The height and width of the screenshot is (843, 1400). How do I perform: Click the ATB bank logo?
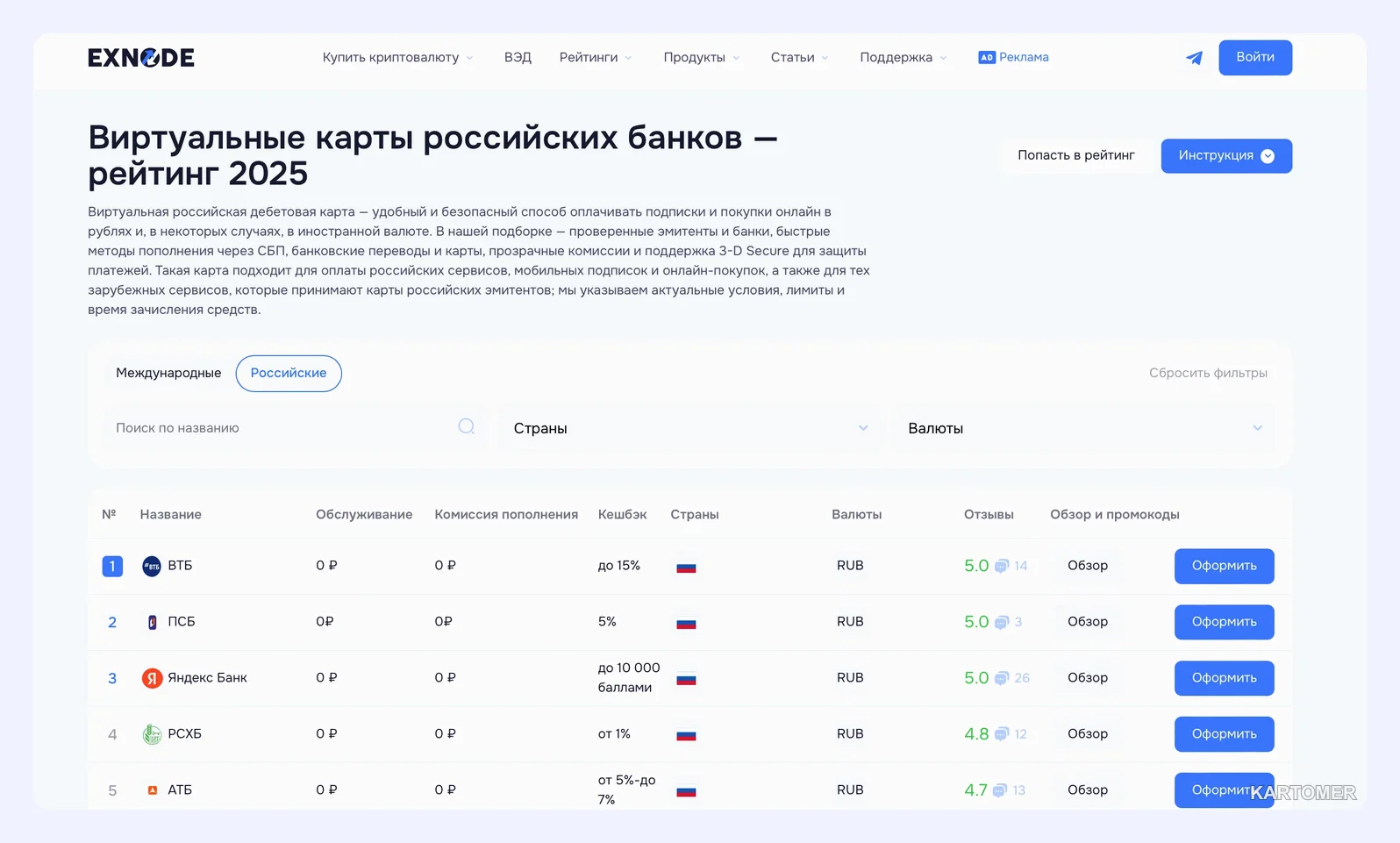152,790
